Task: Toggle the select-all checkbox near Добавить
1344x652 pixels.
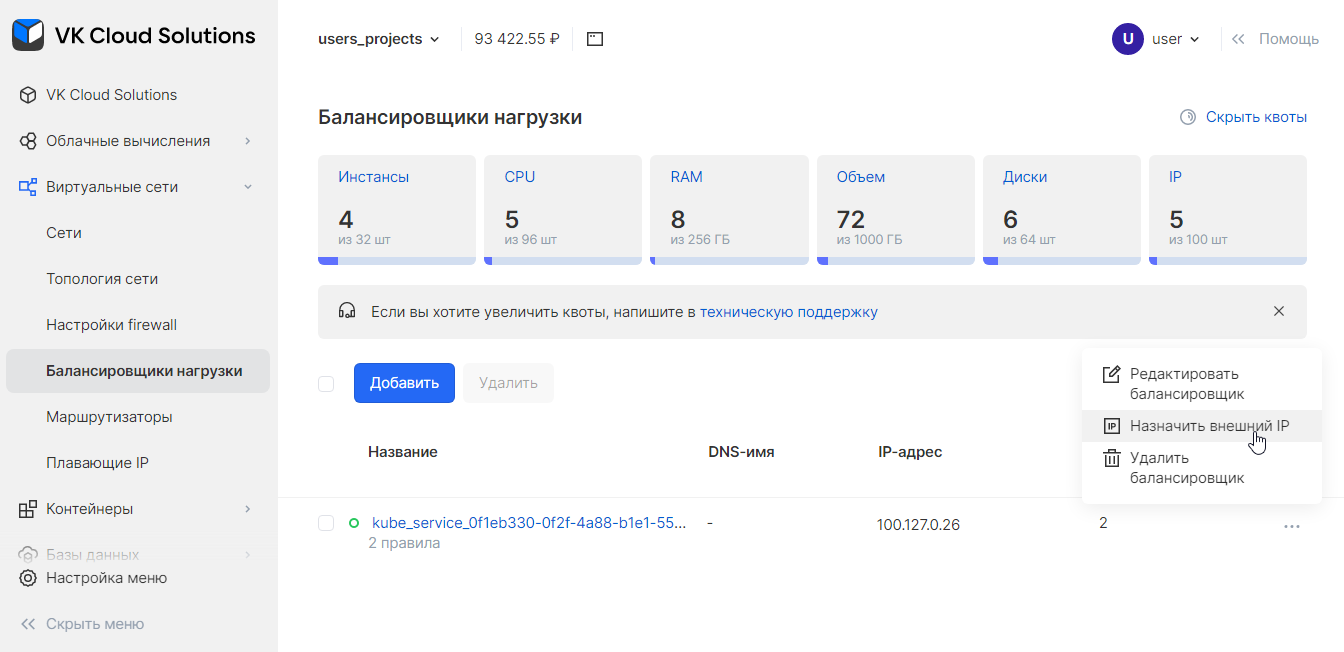Action: [326, 384]
